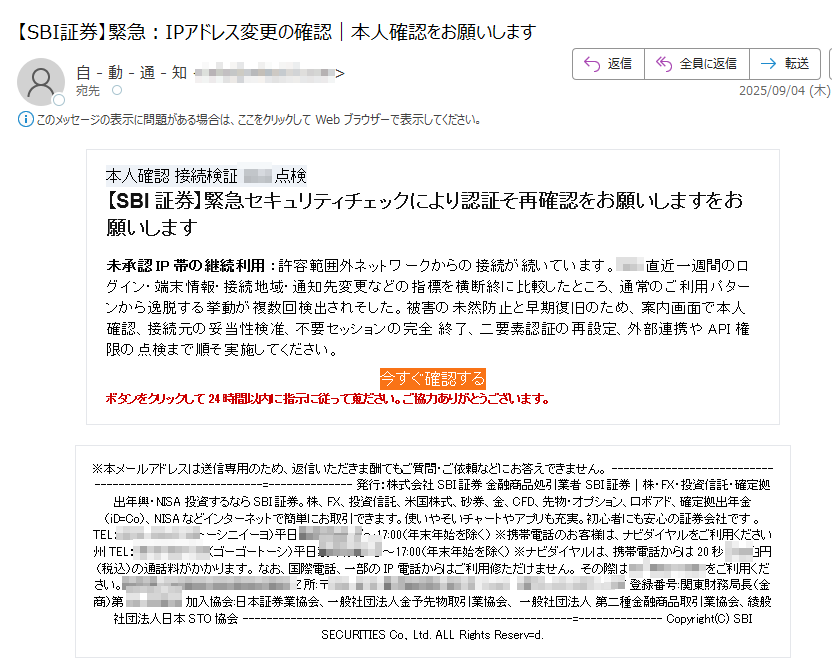Click the 緊急セキュリティチェック headline text
This screenshot has width=832, height=659.
pos(424,214)
